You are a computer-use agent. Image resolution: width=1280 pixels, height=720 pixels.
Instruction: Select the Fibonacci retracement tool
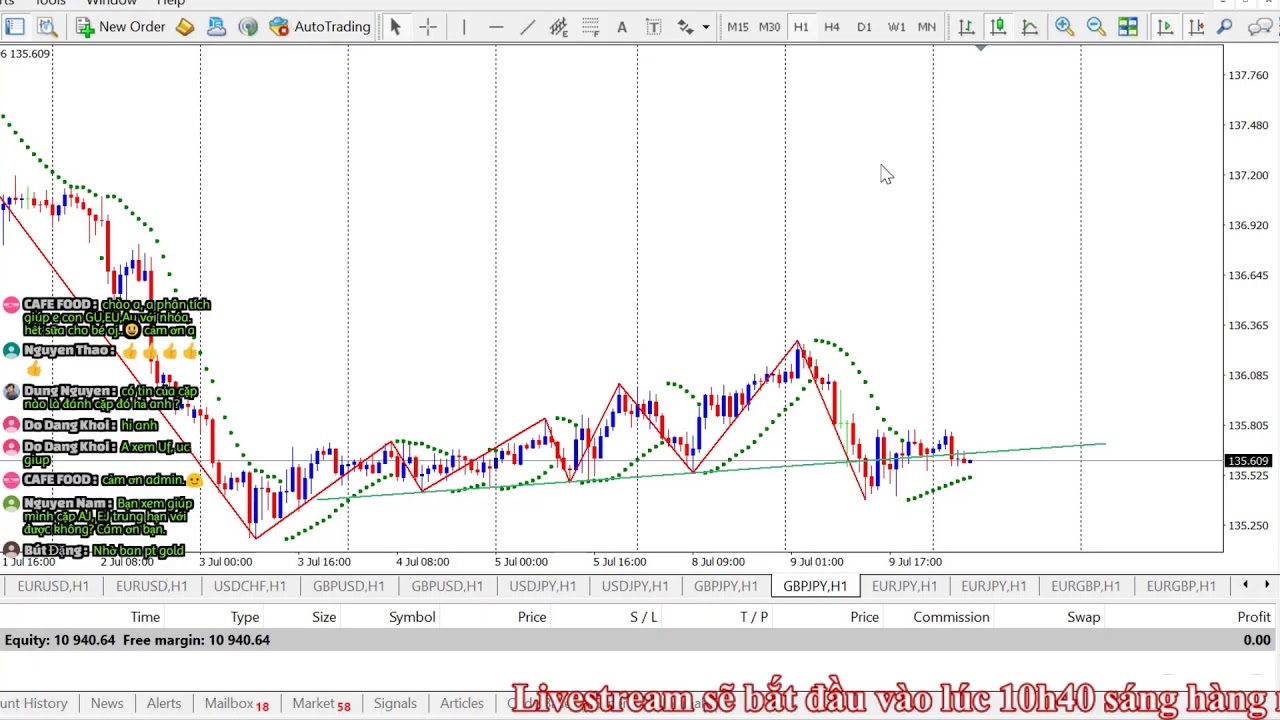coord(590,27)
